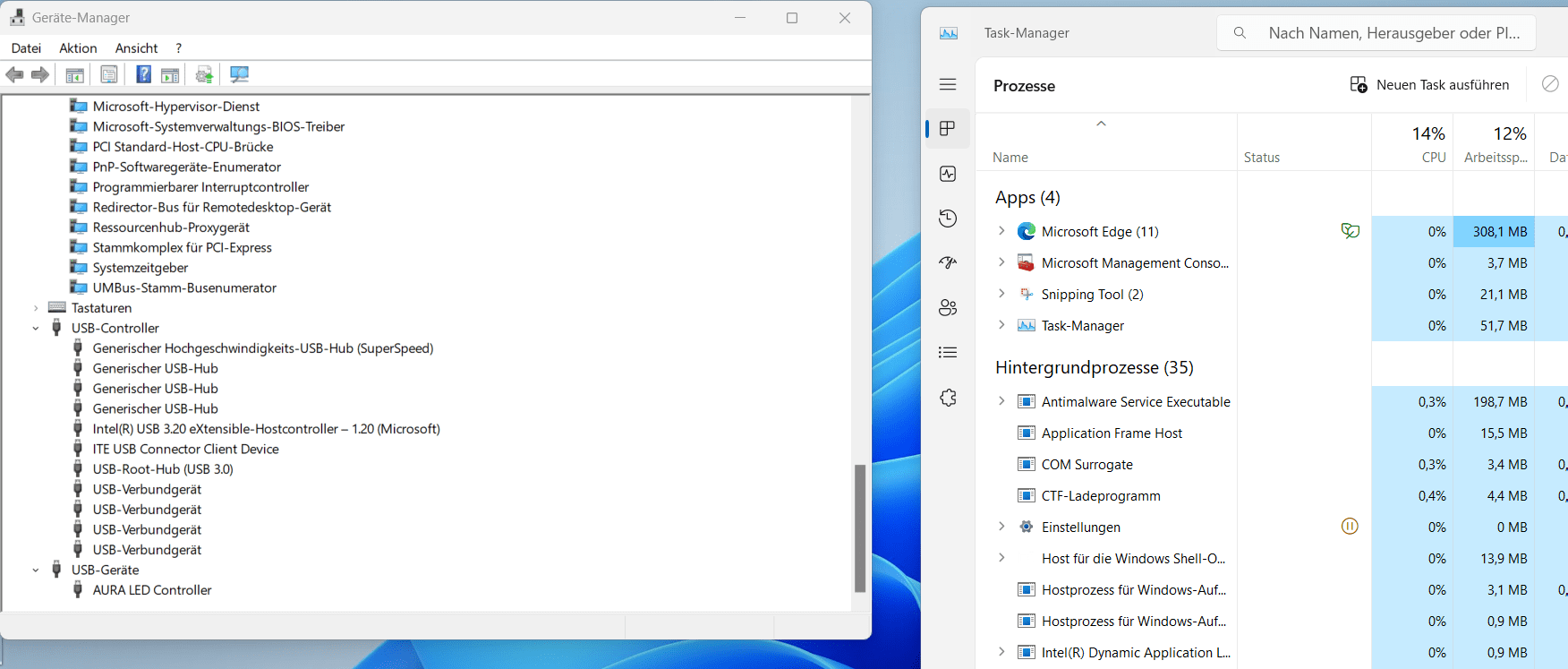1568x669 pixels.
Task: Open the ? help menu
Action: (179, 48)
